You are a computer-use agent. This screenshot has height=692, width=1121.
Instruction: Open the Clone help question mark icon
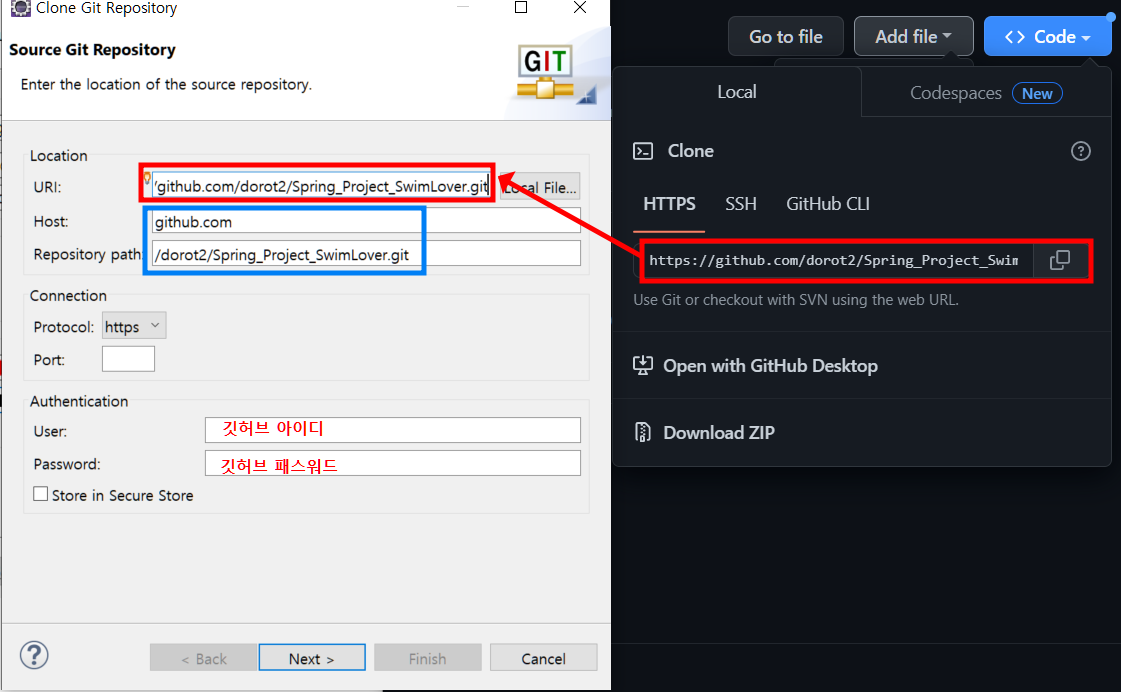[x=1081, y=151]
